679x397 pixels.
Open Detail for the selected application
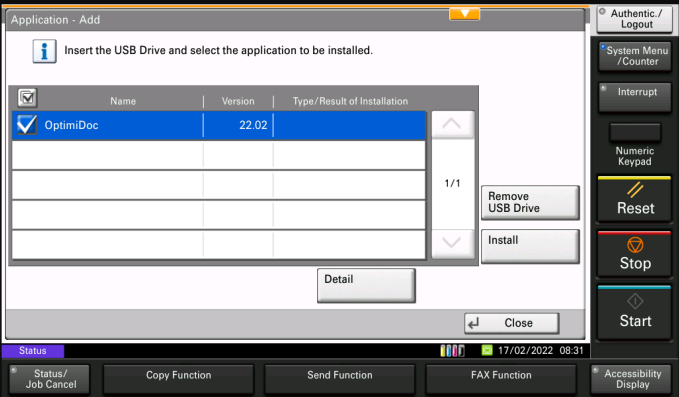(x=366, y=285)
